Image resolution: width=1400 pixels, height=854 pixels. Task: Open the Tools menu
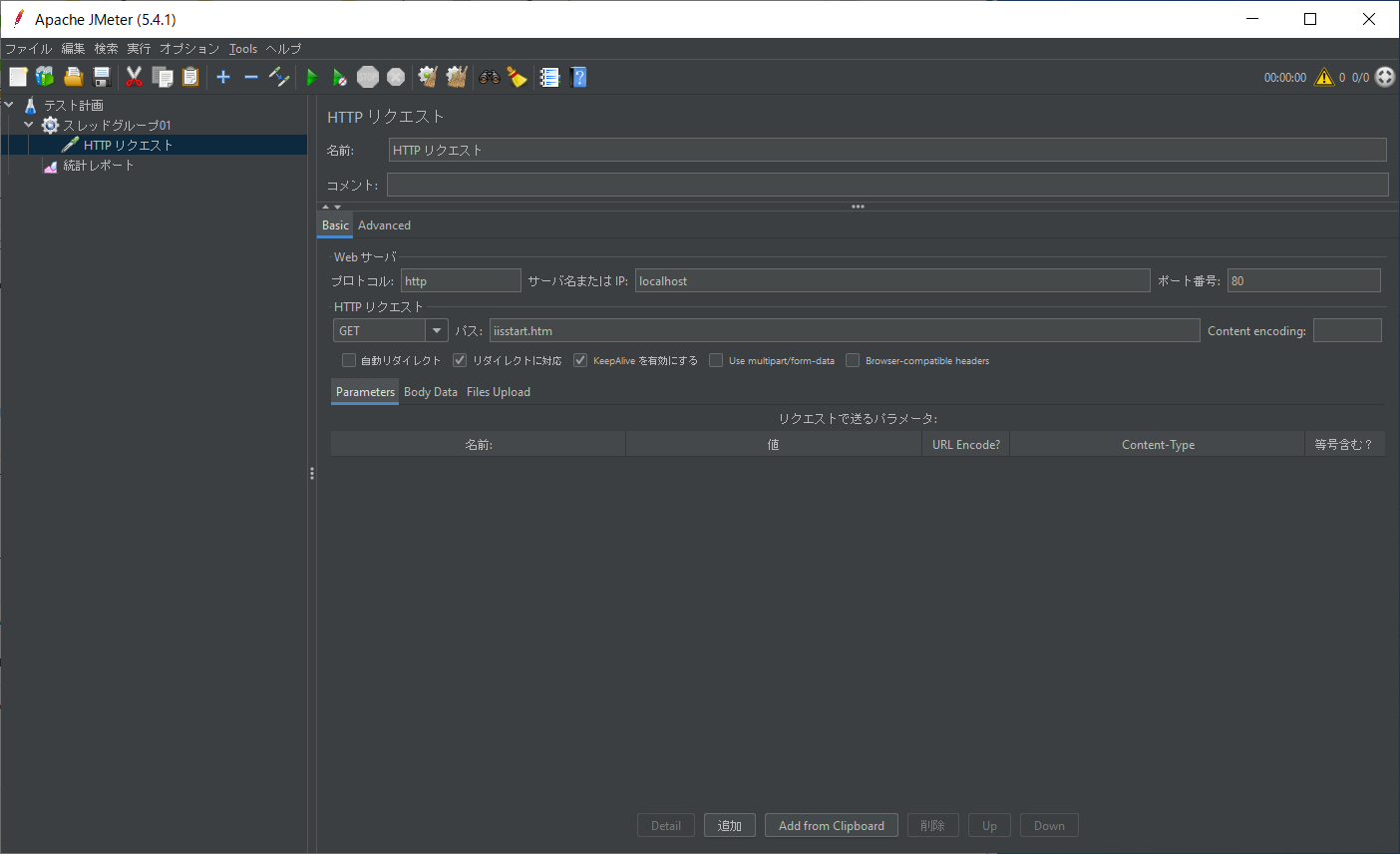coord(243,48)
